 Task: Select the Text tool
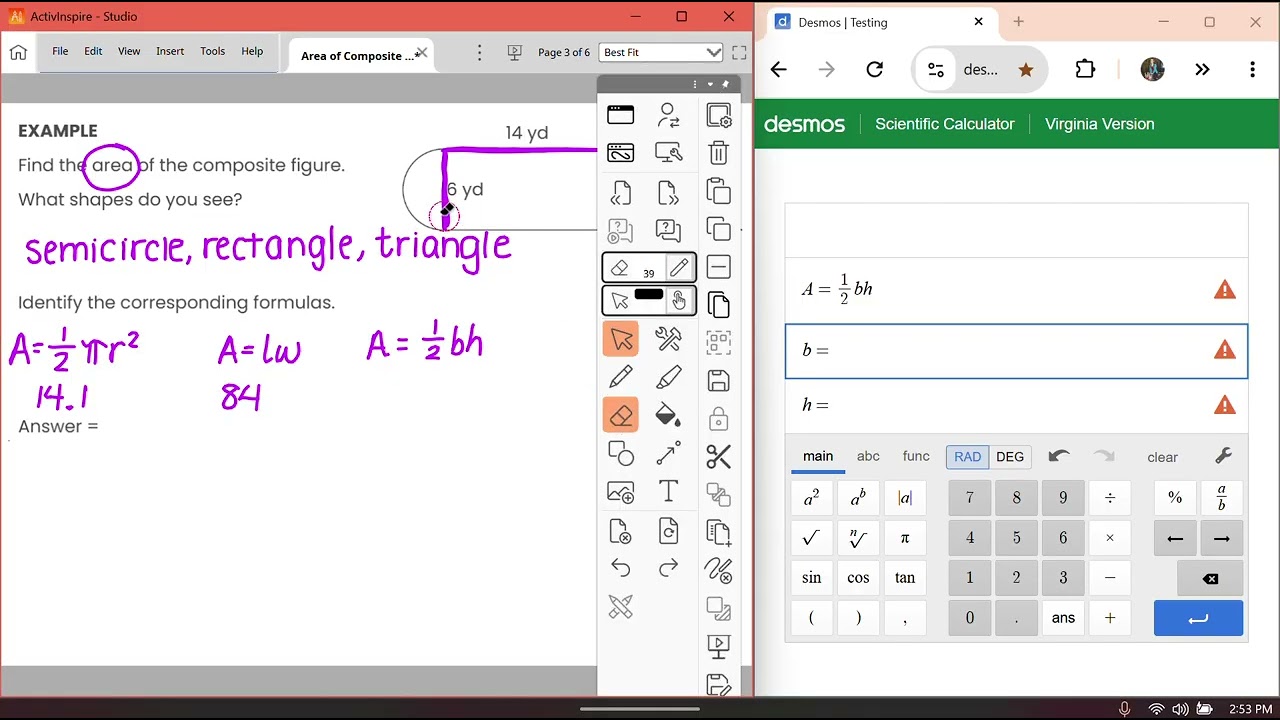[669, 491]
